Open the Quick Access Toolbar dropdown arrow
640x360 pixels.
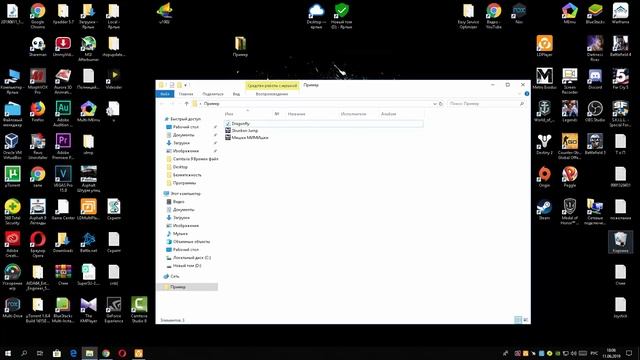click(x=186, y=85)
